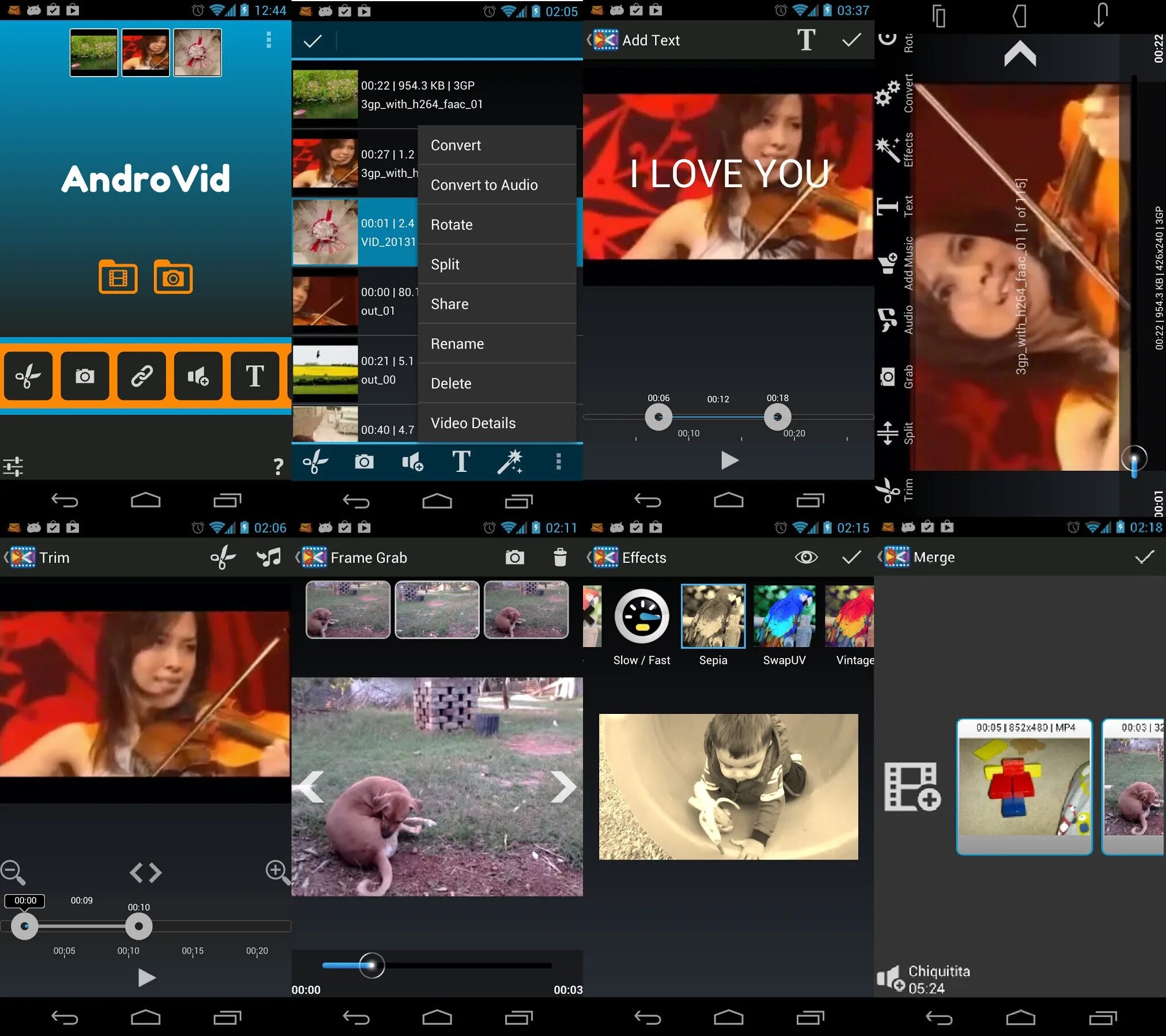Tap the selection done checkmark in video list
Screen dimensions: 1166x1036
313,41
